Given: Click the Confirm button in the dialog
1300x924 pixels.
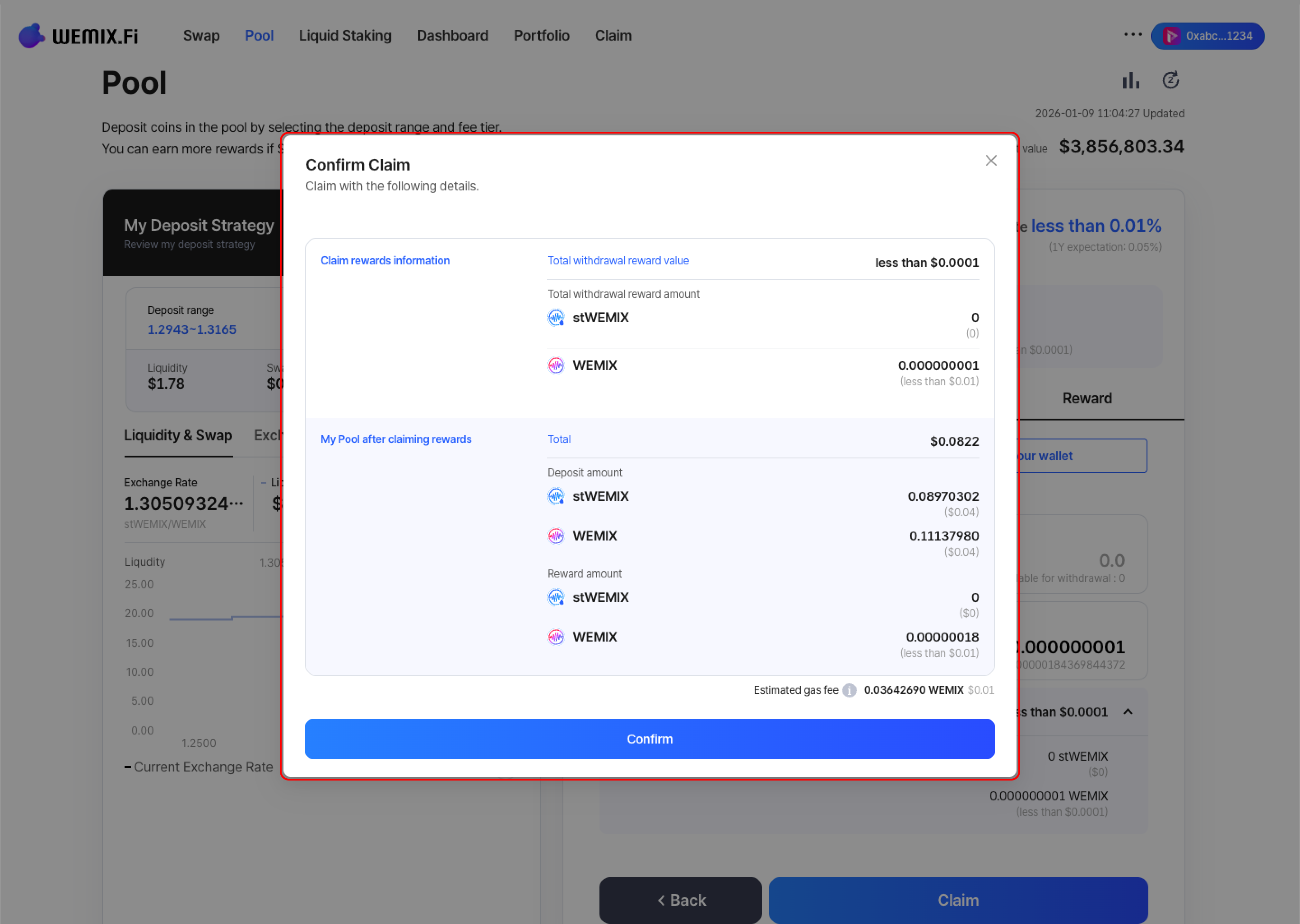Looking at the screenshot, I should click(650, 739).
